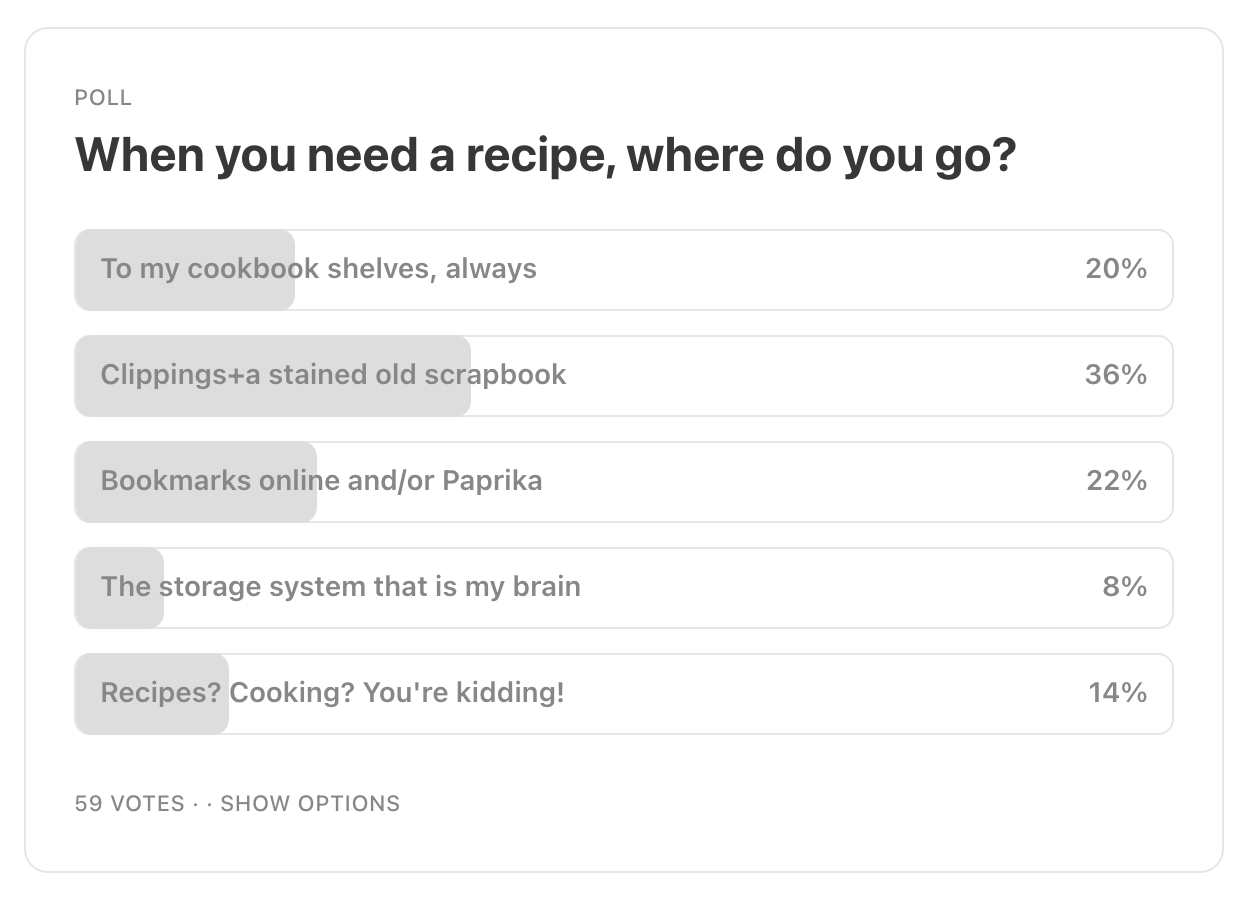The image size is (1252, 916).
Task: Click the 36% result for scrapbook option
Action: pos(1116,375)
